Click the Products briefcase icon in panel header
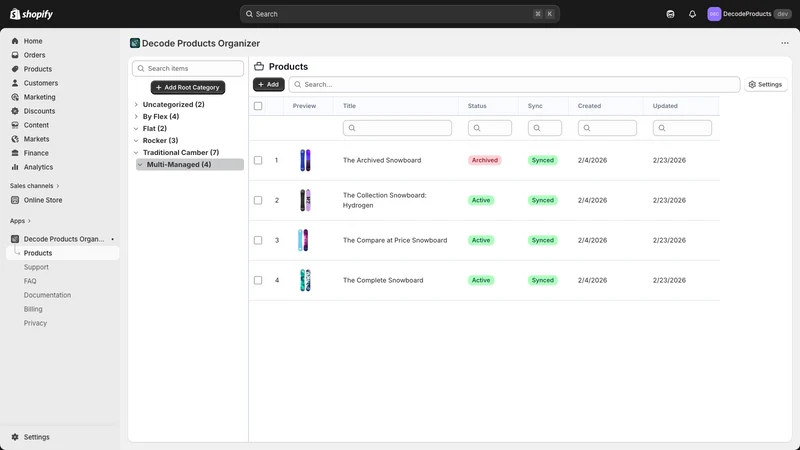The width and height of the screenshot is (800, 450). point(259,66)
